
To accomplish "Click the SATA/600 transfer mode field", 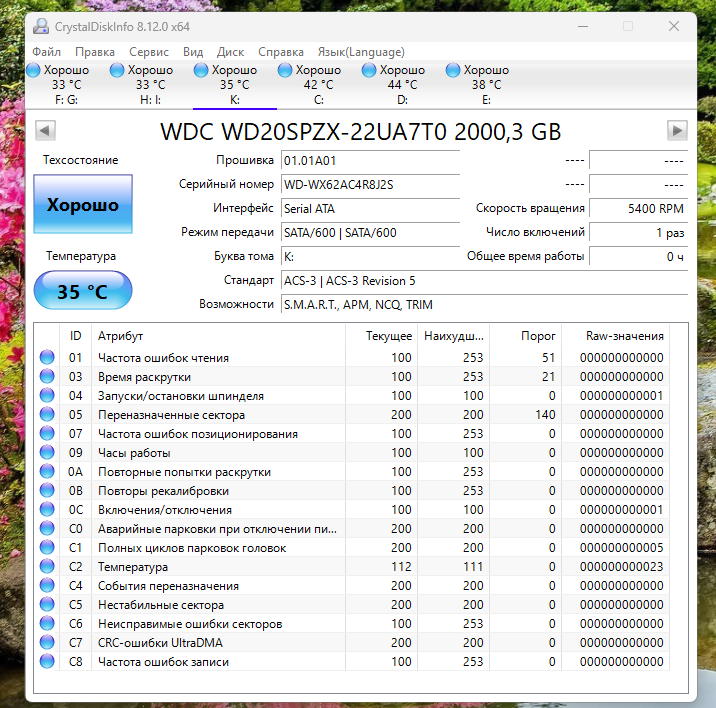I will click(x=370, y=232).
